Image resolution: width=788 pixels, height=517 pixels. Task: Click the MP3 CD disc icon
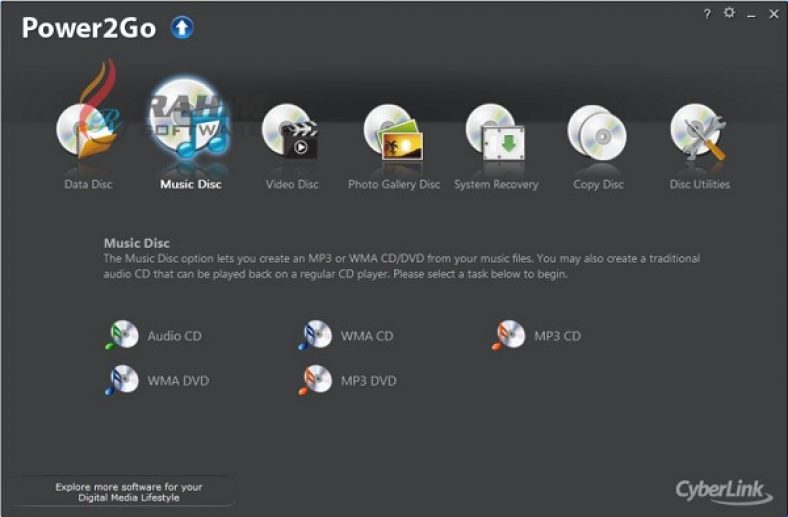click(509, 335)
